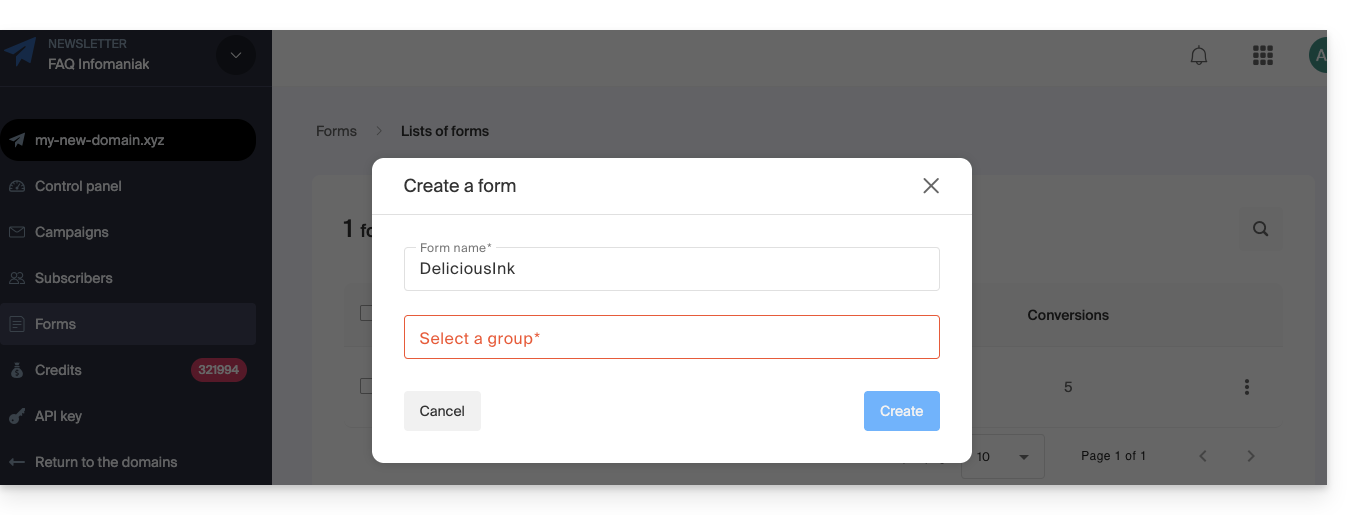Click the Forms breadcrumb link
The width and height of the screenshot is (1357, 515).
click(336, 131)
